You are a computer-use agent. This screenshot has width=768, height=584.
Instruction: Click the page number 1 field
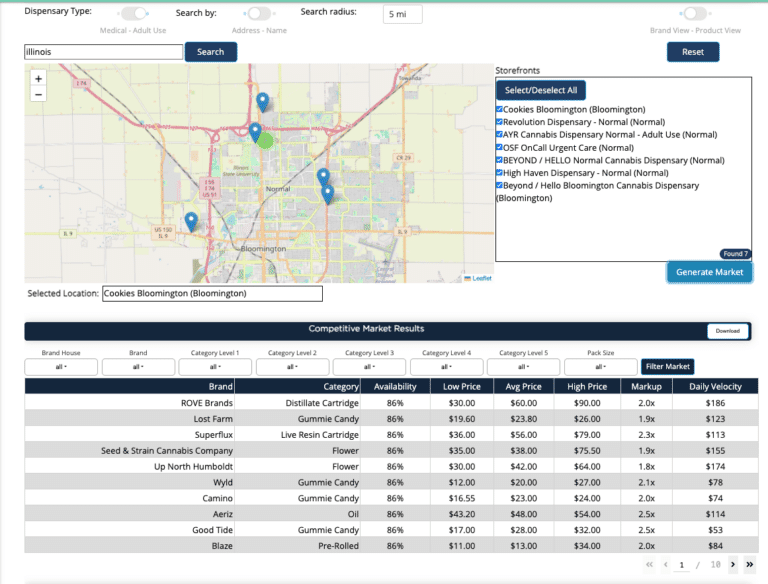pos(681,565)
